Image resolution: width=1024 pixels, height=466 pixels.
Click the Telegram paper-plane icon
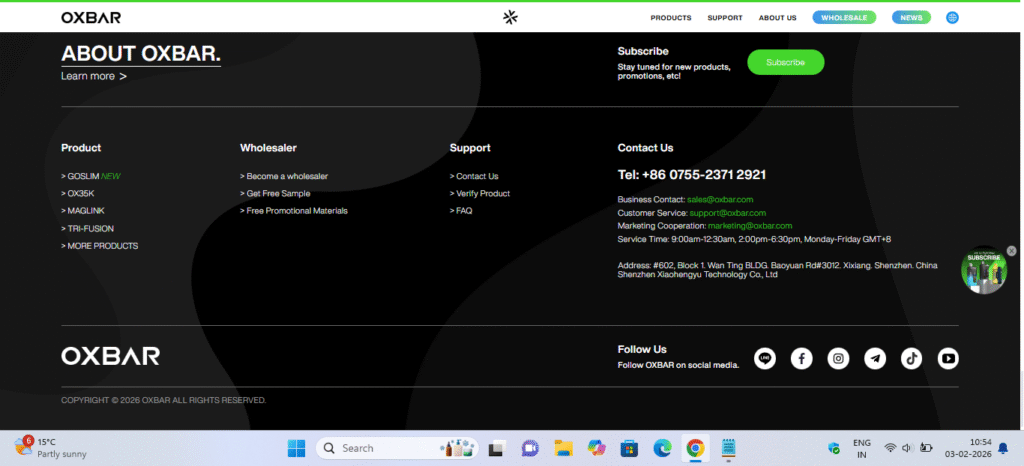coord(875,358)
